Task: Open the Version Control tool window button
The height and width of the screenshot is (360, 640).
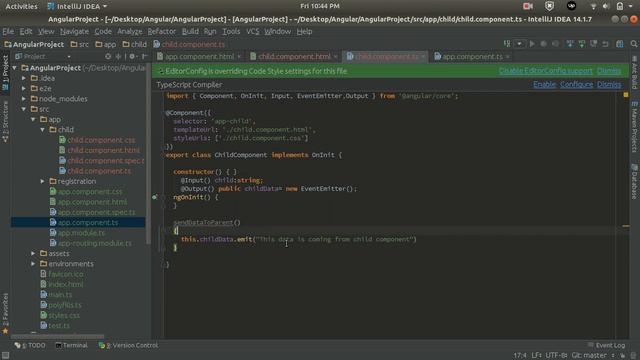Action: pos(128,345)
